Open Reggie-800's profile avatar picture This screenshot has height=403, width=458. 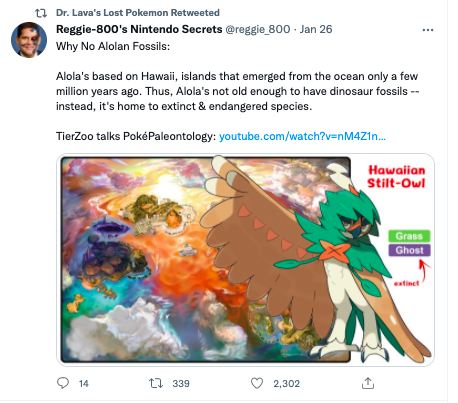click(x=29, y=40)
